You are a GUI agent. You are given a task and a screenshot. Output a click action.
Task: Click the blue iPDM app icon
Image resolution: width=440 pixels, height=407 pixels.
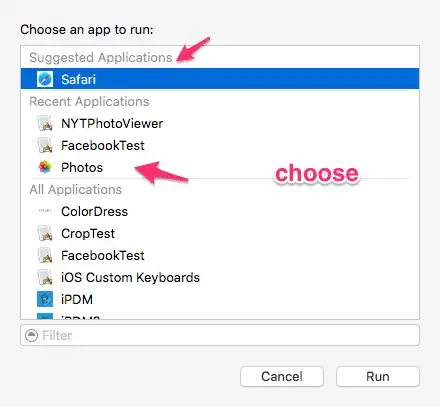click(45, 299)
